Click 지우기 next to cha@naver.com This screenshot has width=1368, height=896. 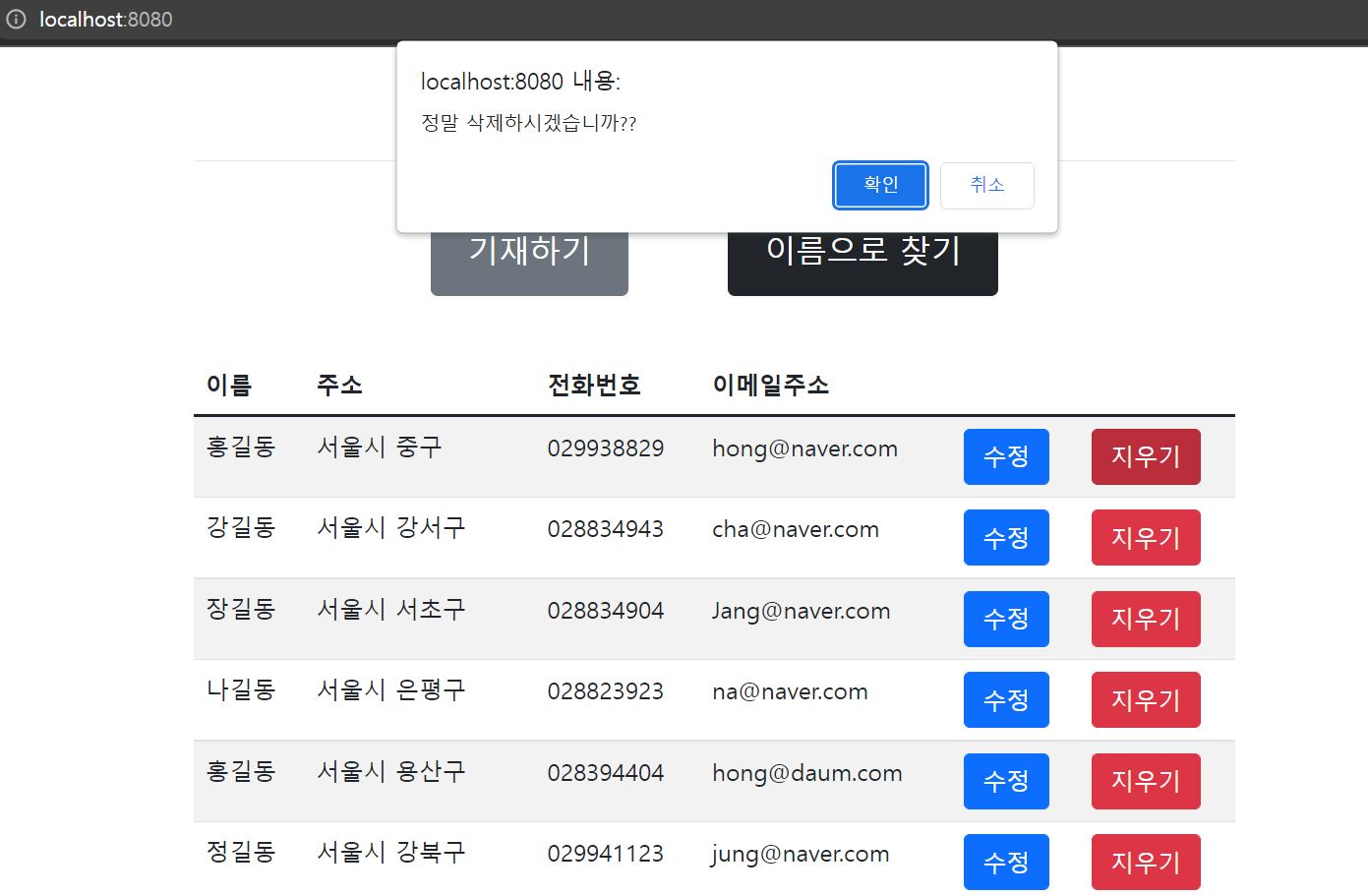pos(1145,537)
